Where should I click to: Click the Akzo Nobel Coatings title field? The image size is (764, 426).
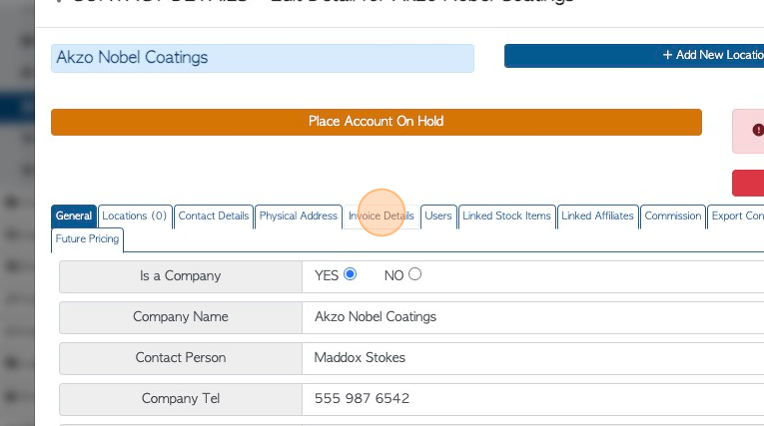262,58
